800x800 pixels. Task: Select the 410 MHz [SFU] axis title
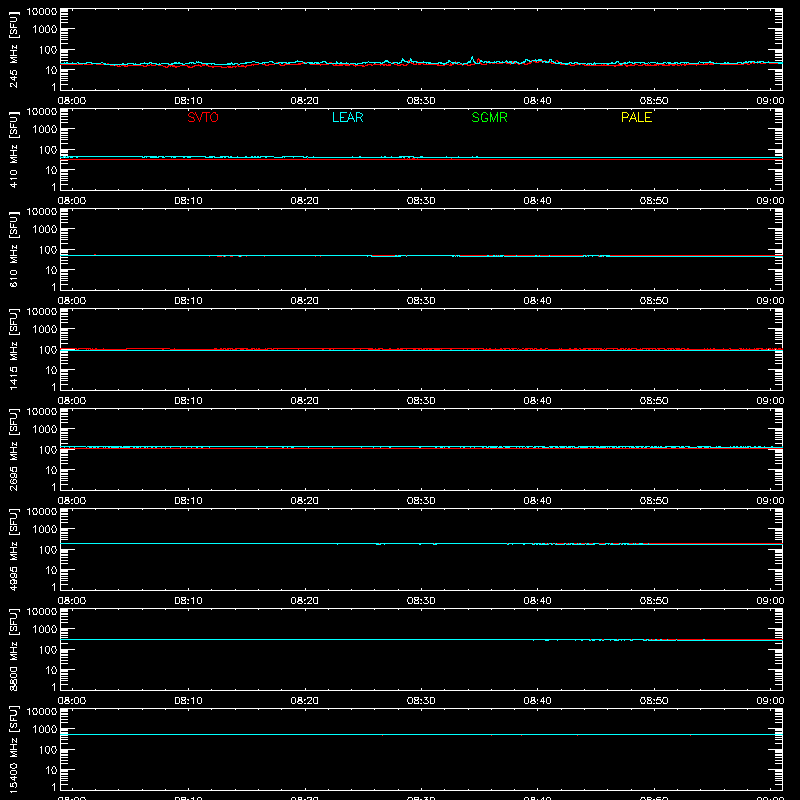[14, 149]
